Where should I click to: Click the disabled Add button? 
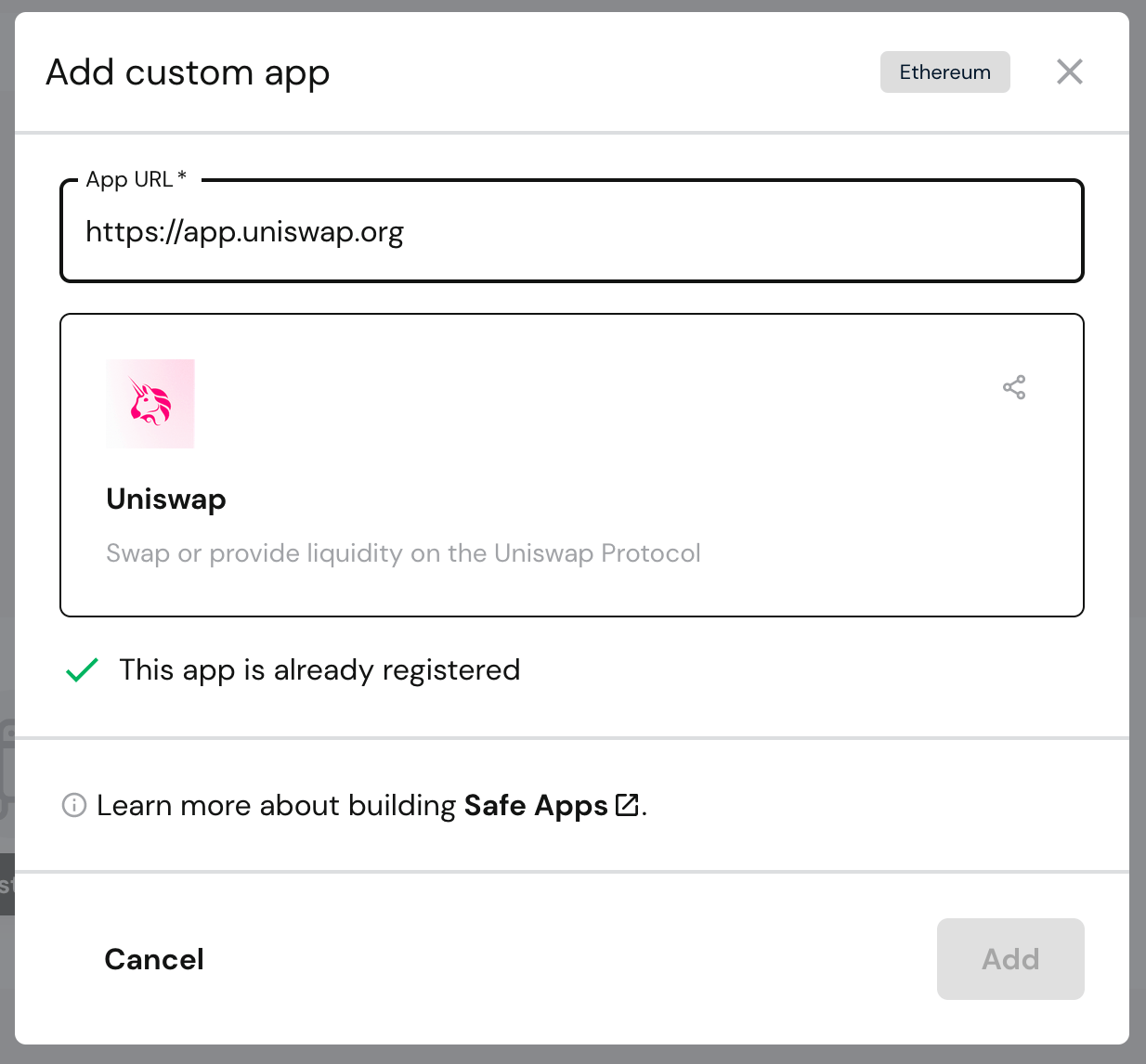tap(1010, 959)
